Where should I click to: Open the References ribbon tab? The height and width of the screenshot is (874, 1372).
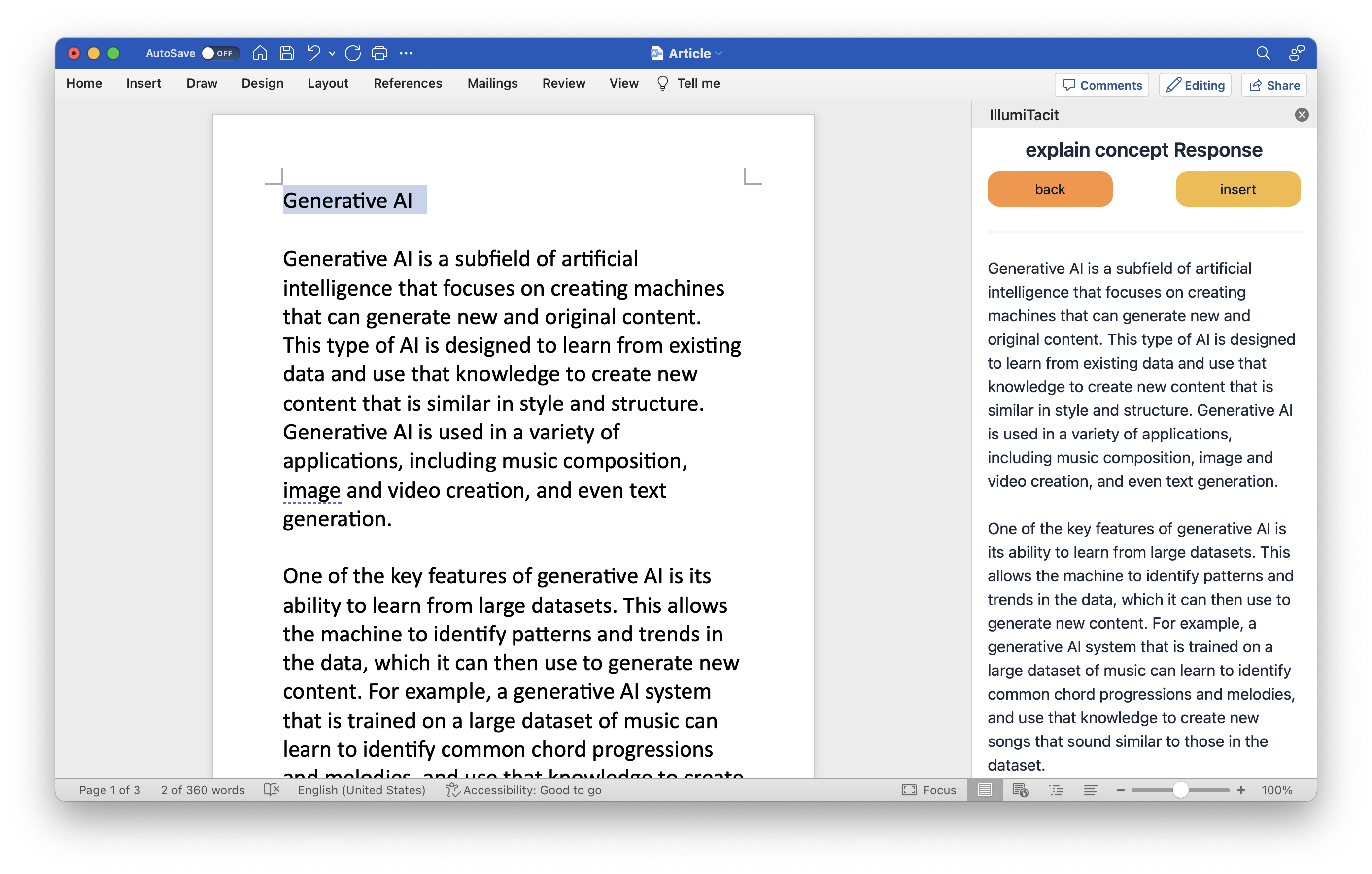(x=408, y=83)
